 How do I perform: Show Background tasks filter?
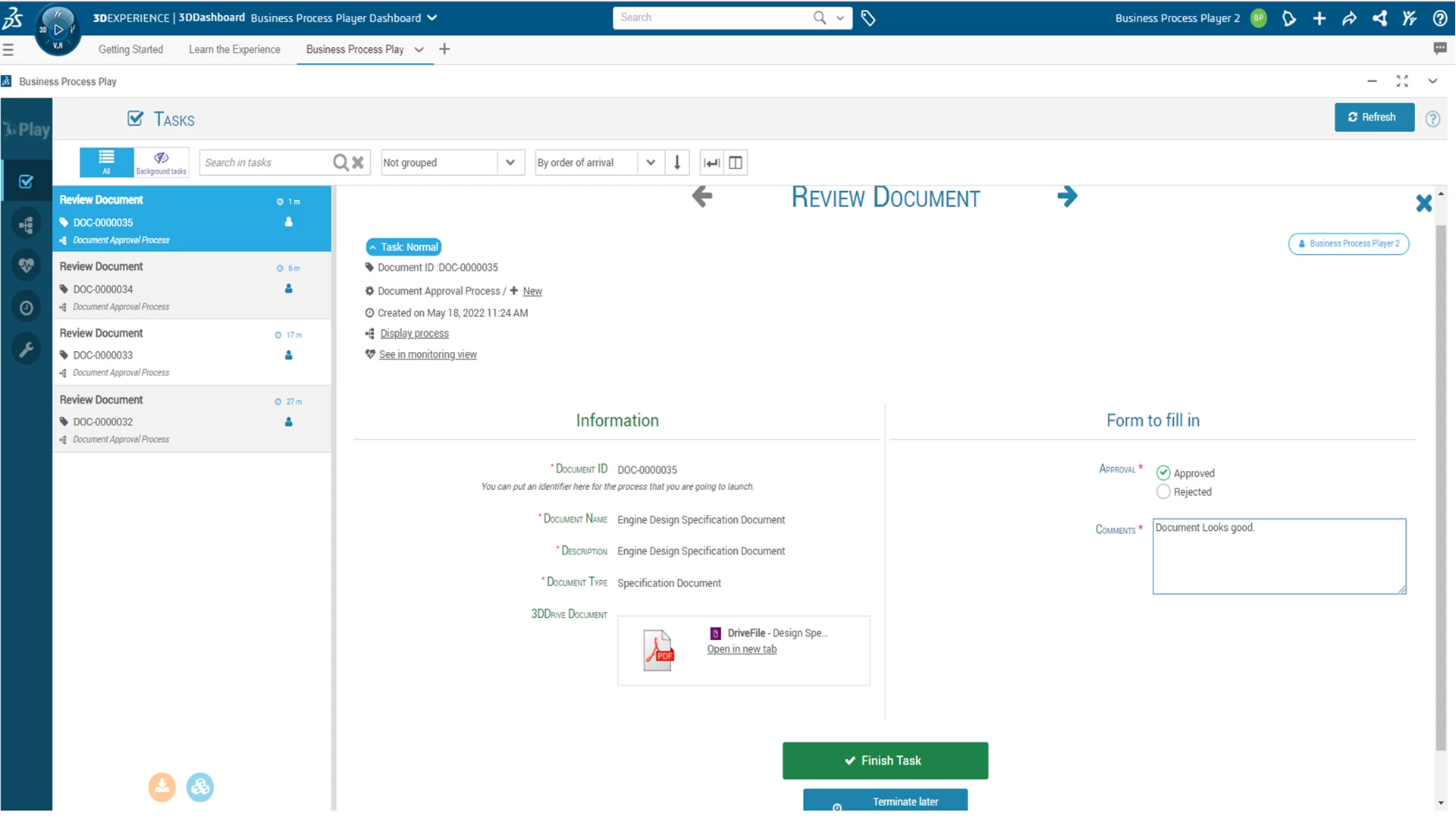coord(162,162)
